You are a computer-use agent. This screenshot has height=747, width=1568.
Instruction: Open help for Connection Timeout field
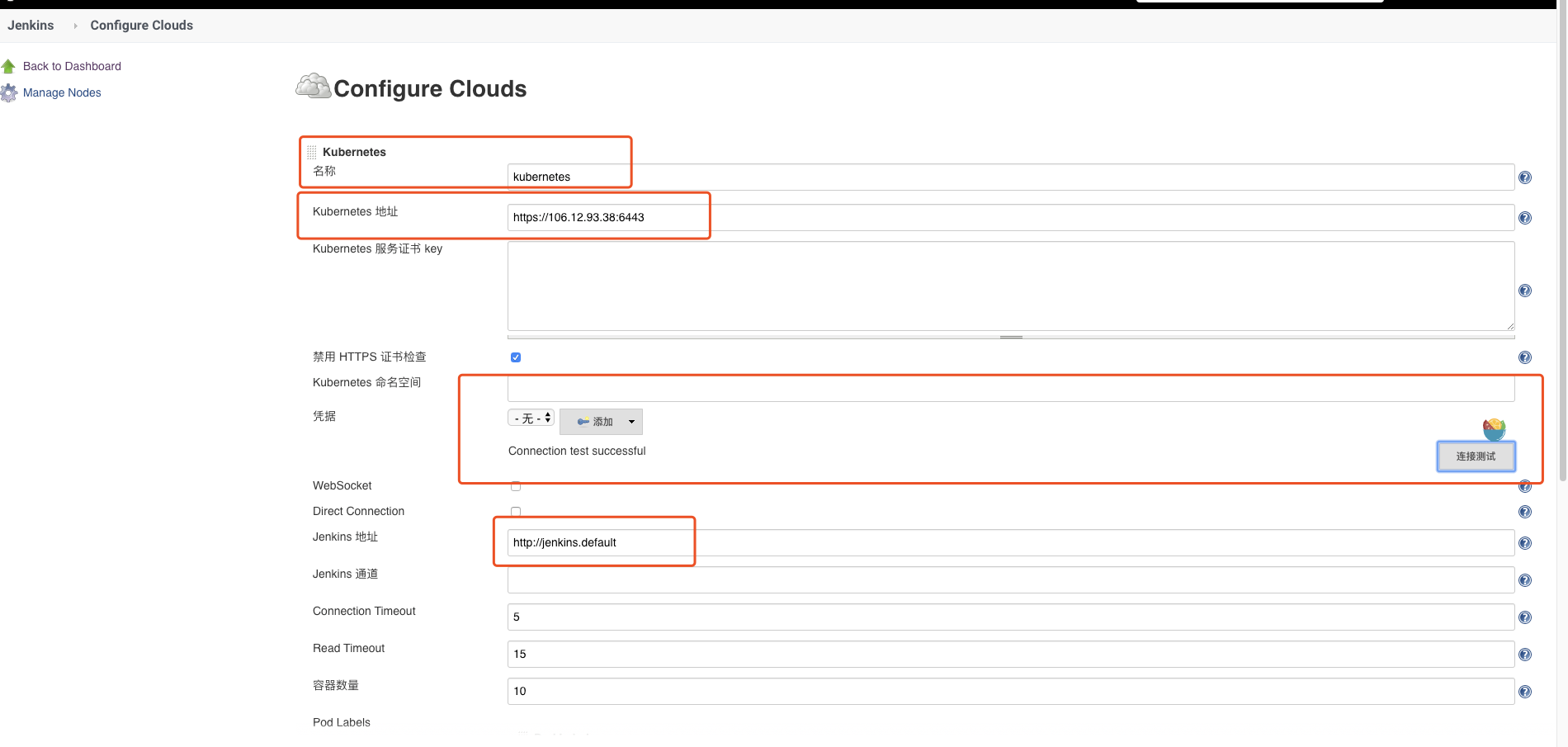[x=1525, y=617]
